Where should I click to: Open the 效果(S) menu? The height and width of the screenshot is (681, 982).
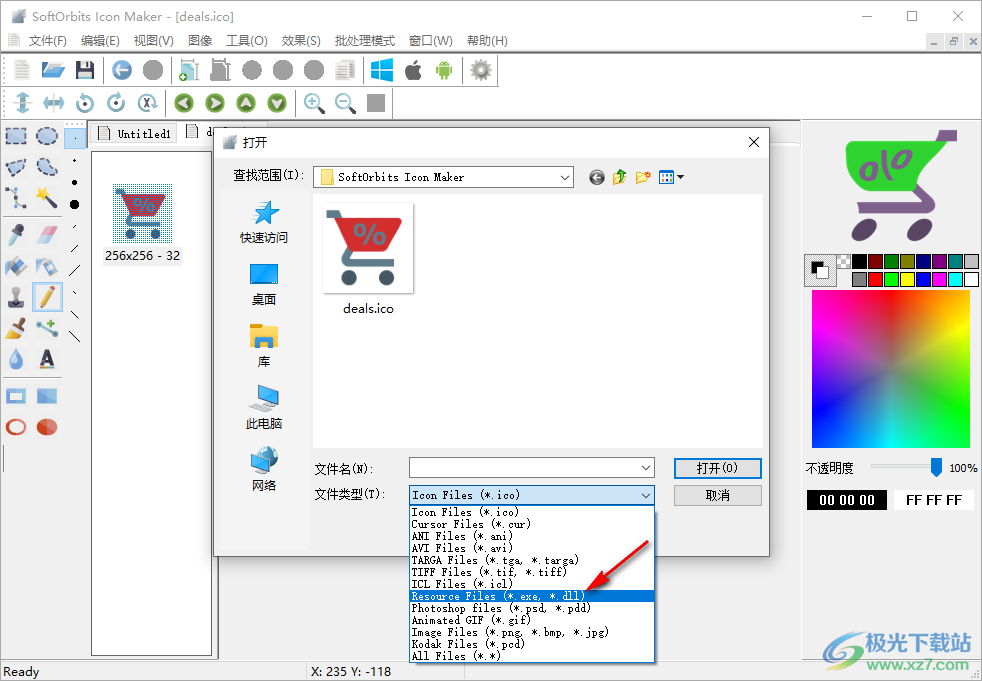301,41
